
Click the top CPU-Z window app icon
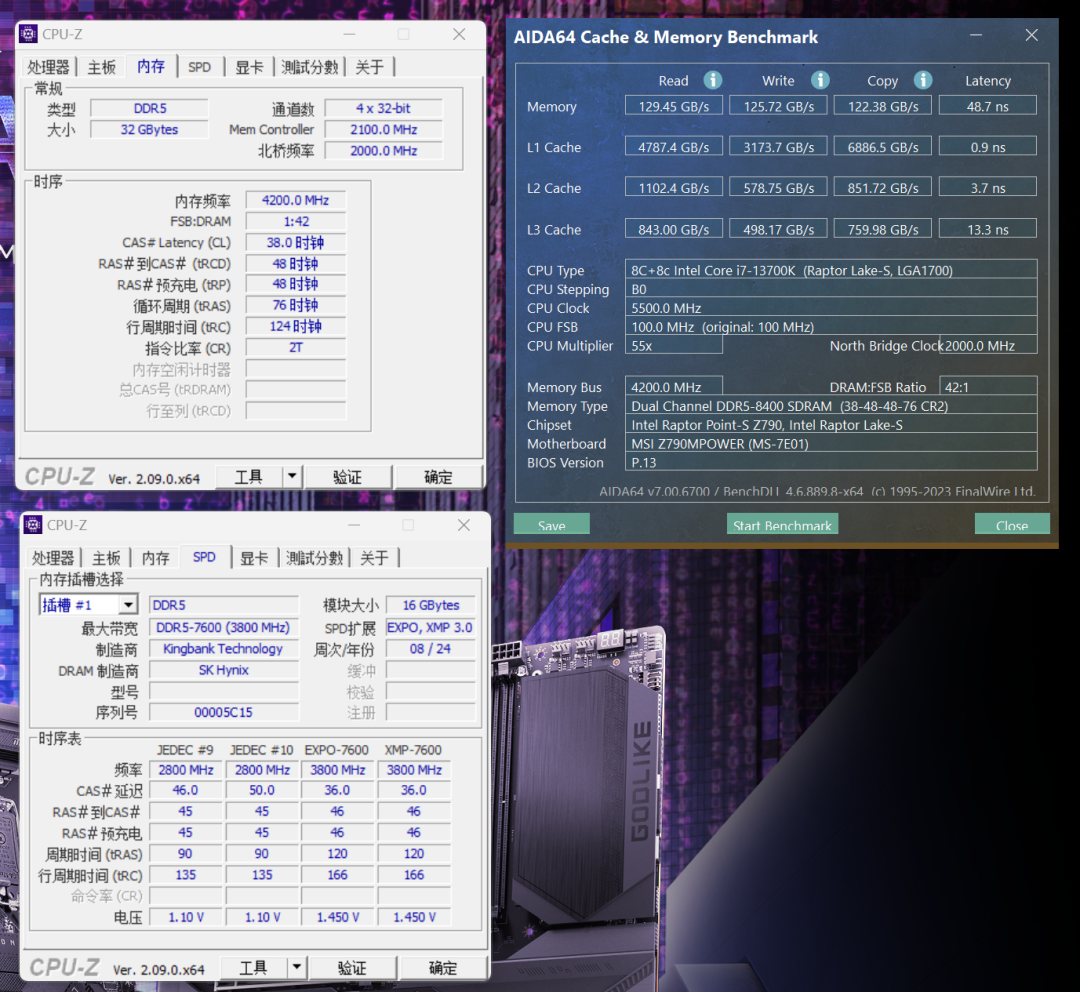point(28,34)
